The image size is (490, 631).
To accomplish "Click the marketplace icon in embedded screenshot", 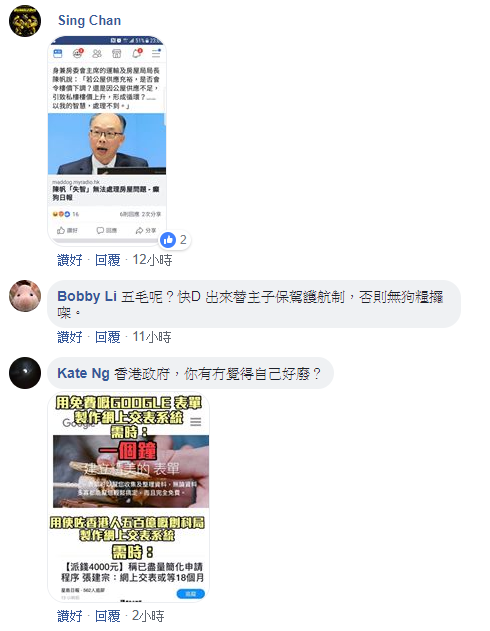I will click(x=117, y=54).
